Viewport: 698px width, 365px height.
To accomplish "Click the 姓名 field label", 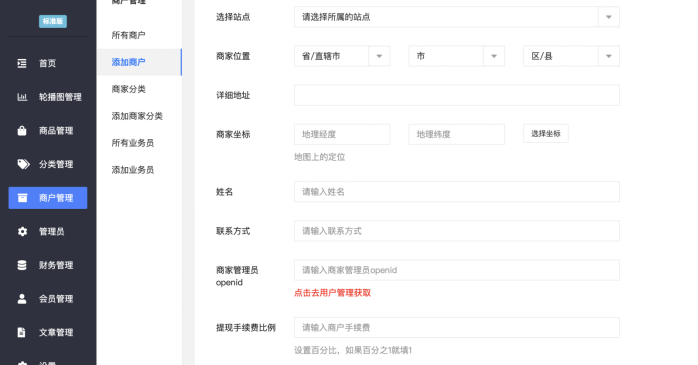I will click(224, 192).
